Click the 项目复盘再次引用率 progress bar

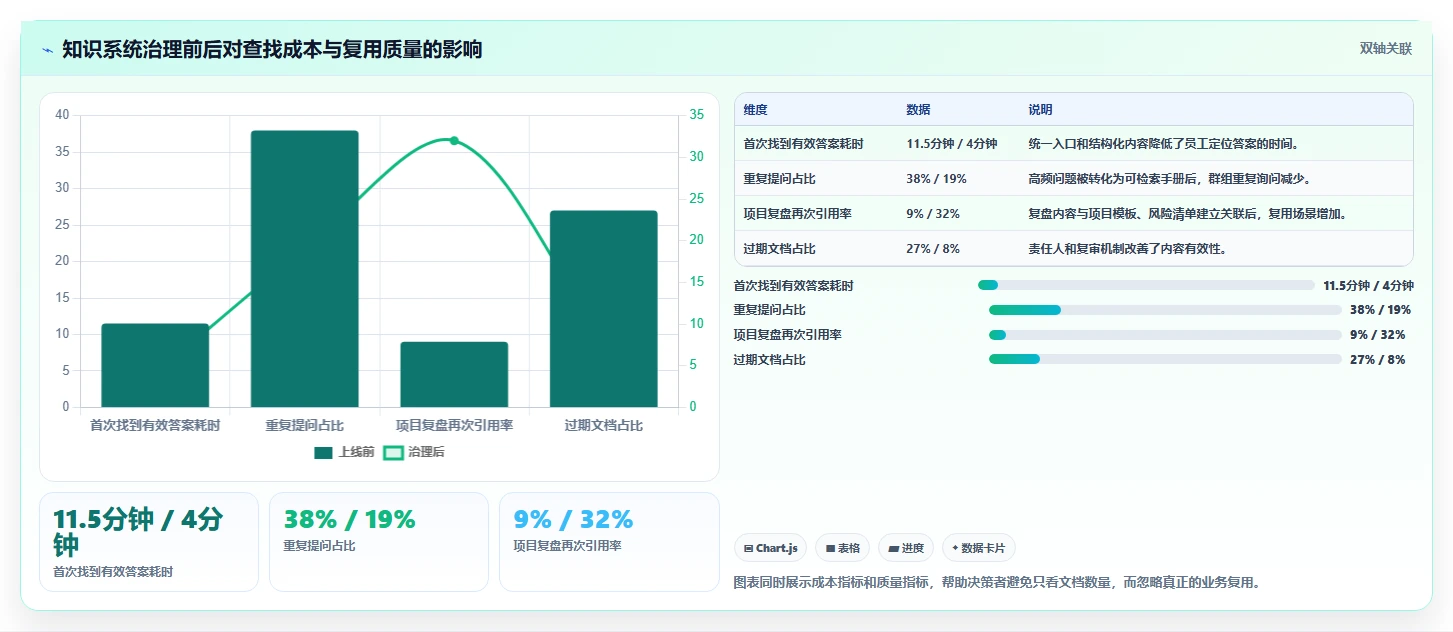[x=1165, y=334]
